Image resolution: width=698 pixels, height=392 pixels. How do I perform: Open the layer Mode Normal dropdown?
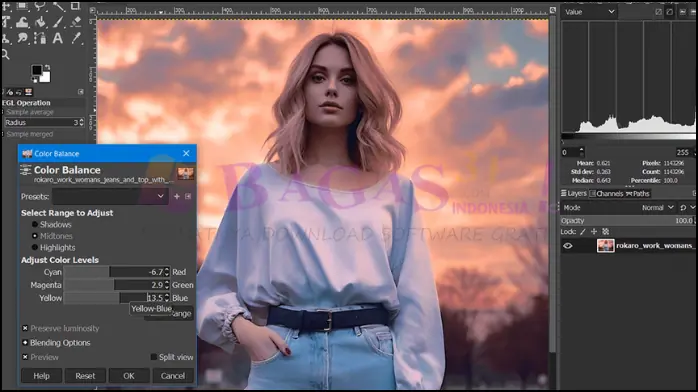(x=658, y=208)
